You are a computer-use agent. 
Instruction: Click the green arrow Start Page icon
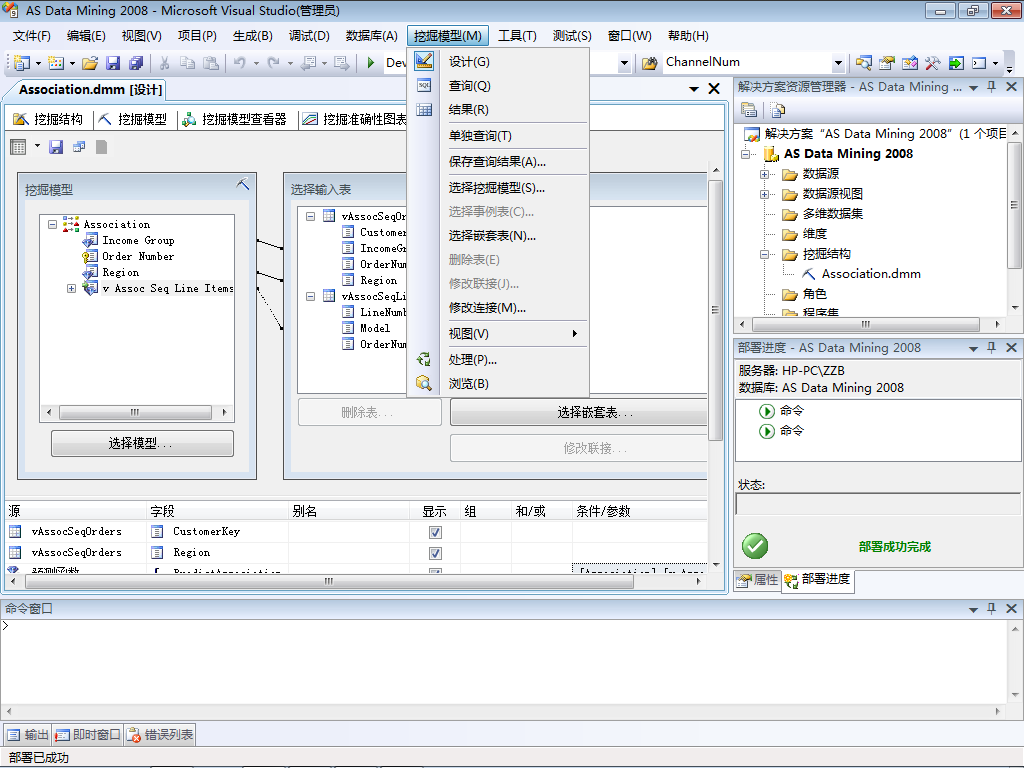(x=956, y=63)
